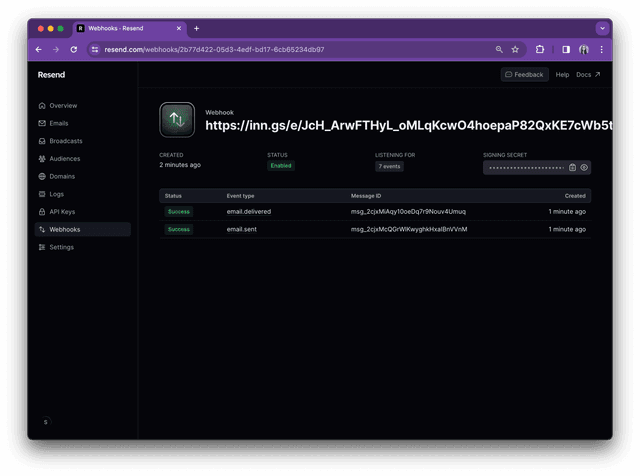
Task: Open the Feedback button
Action: click(524, 75)
